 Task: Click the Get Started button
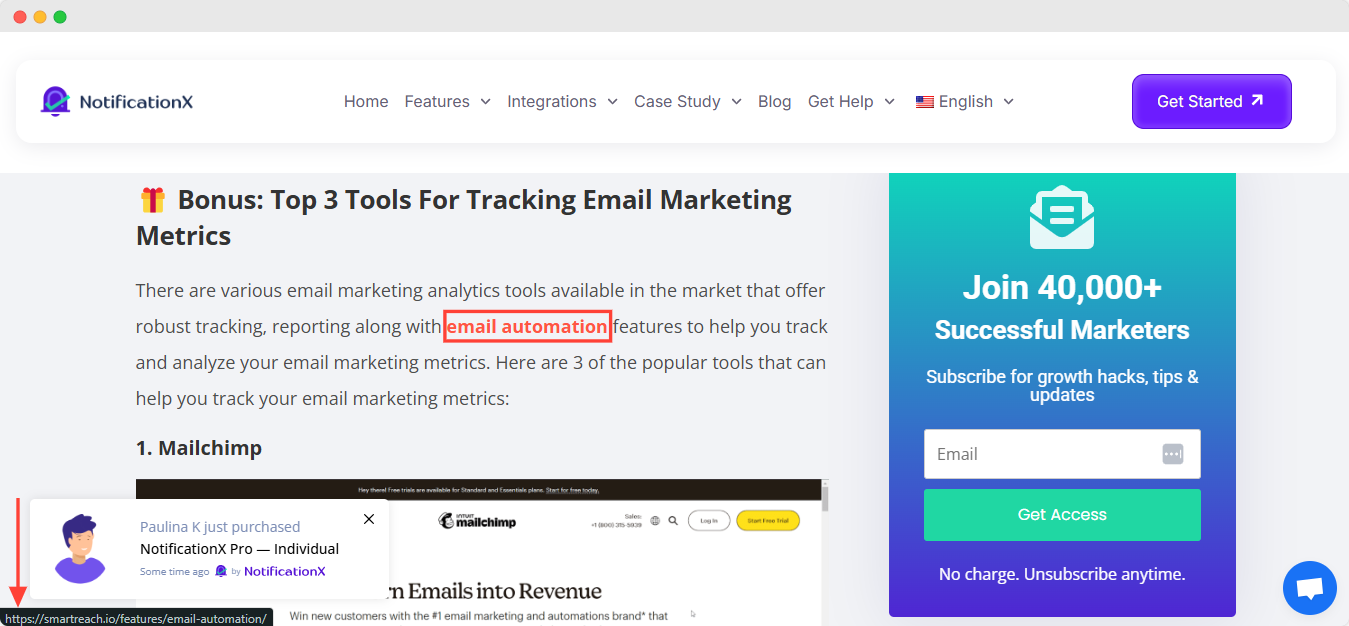(x=1211, y=101)
